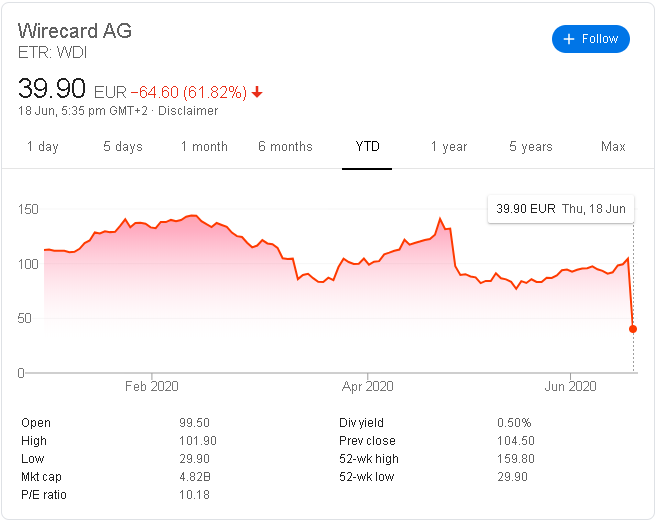Click the 52-wk high value 159.80

click(x=516, y=459)
